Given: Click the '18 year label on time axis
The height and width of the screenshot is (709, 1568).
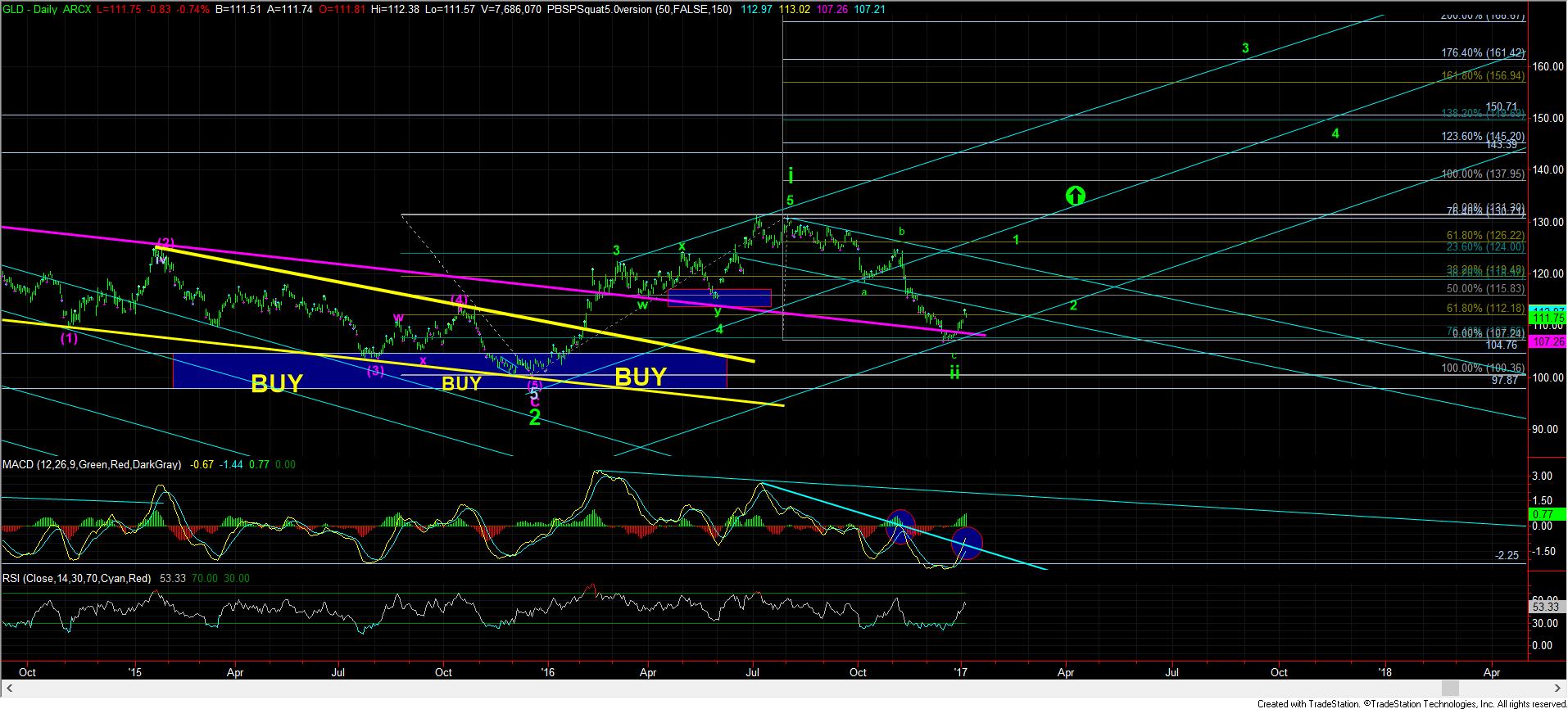Looking at the screenshot, I should [1385, 673].
